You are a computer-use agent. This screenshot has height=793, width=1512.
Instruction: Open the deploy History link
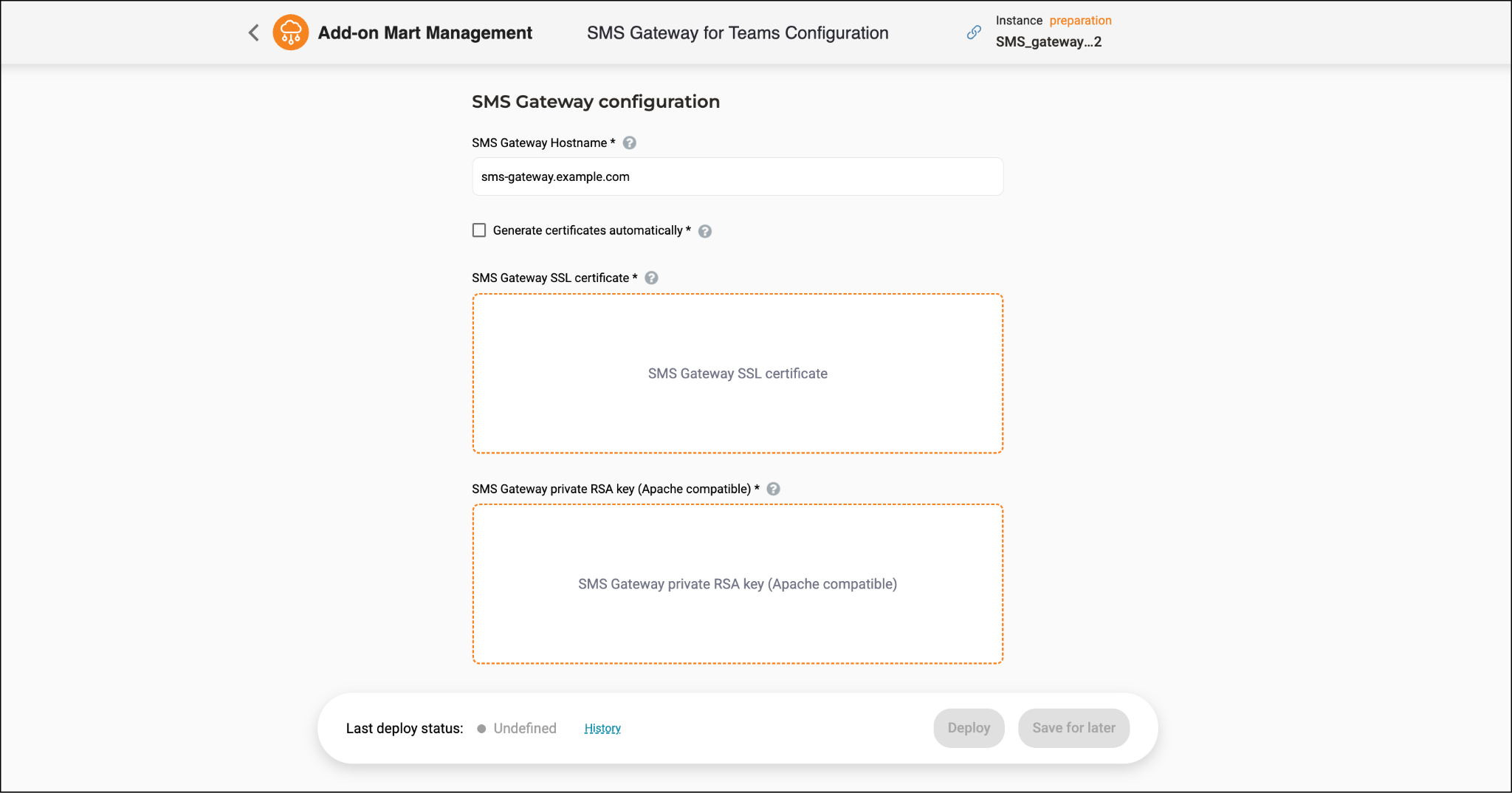coord(602,729)
